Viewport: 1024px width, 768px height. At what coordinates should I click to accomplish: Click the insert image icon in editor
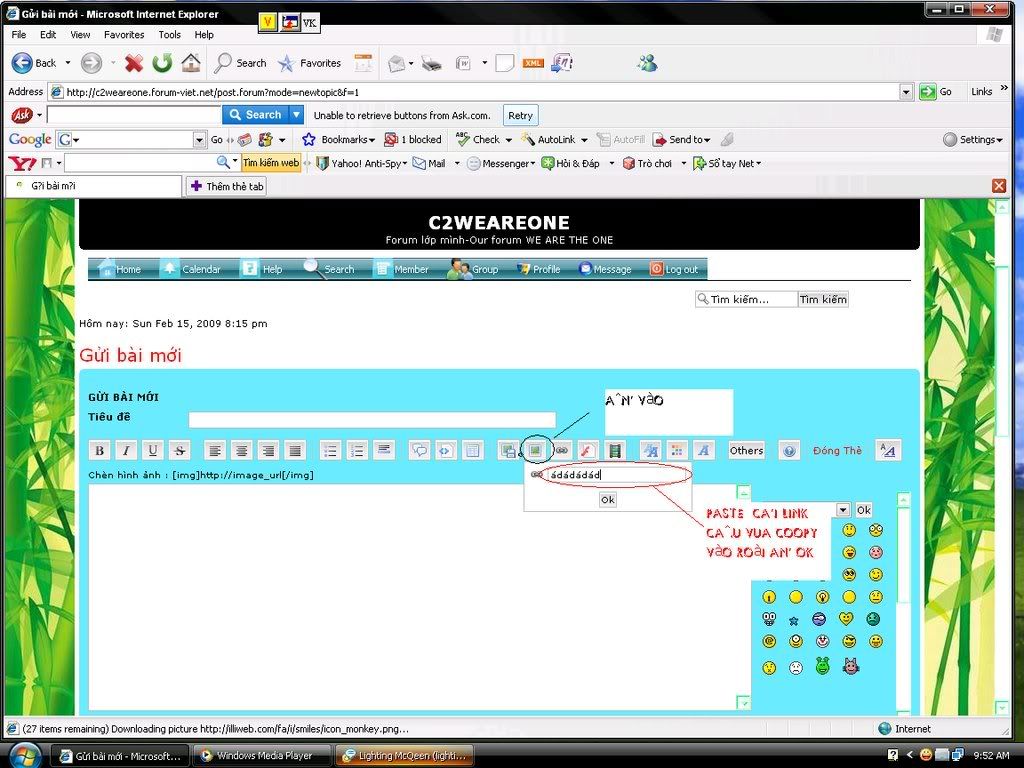[x=536, y=450]
